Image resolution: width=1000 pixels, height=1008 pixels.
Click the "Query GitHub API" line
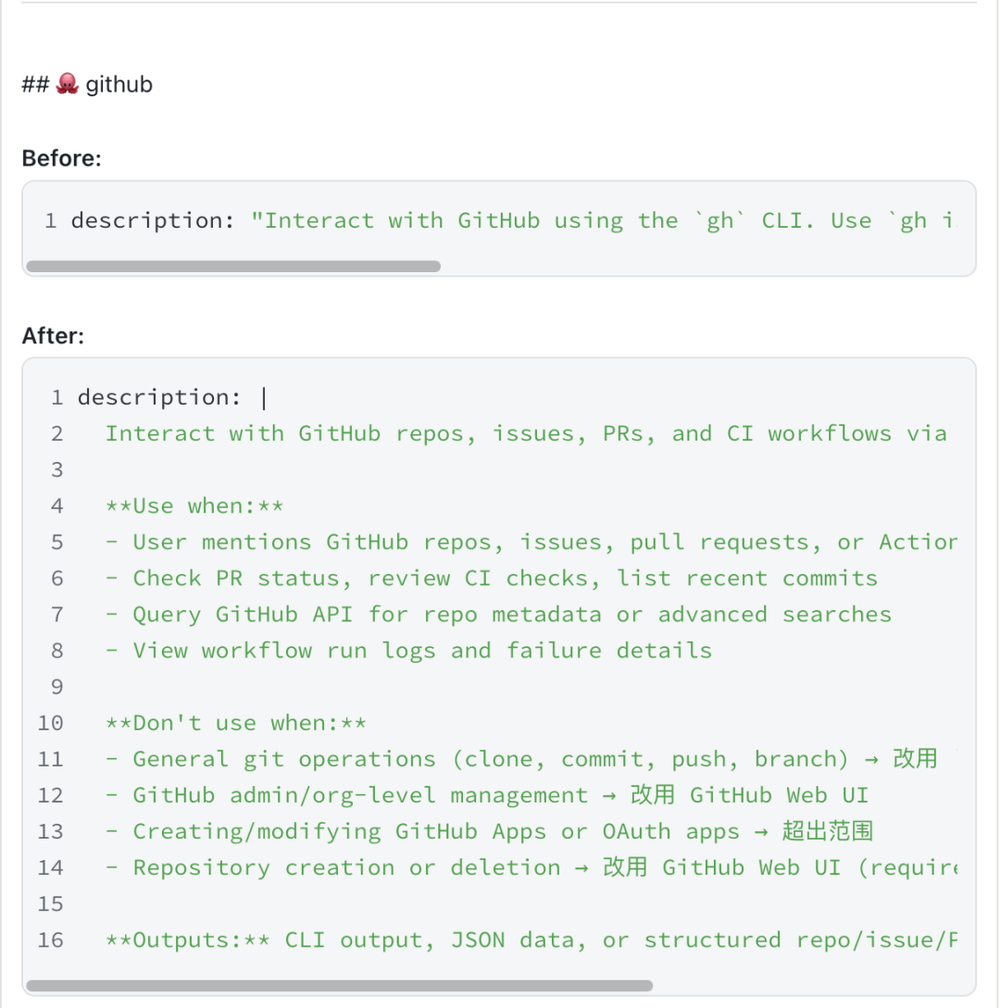498,614
